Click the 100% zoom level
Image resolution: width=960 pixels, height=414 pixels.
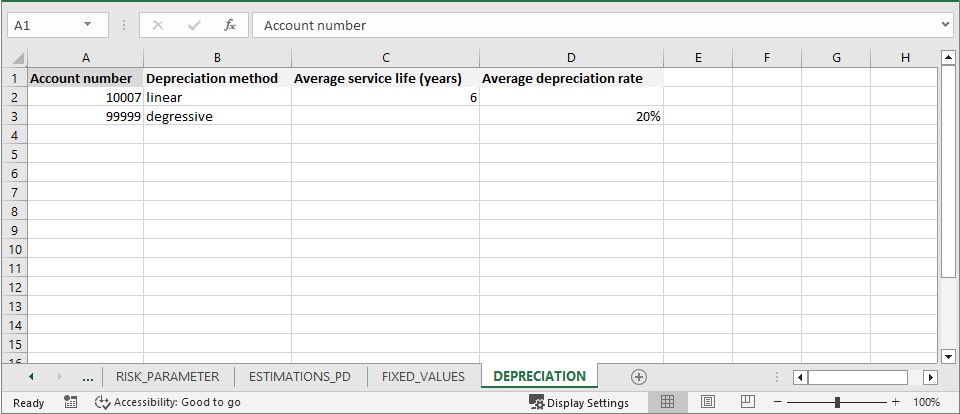pyautogui.click(x=926, y=402)
